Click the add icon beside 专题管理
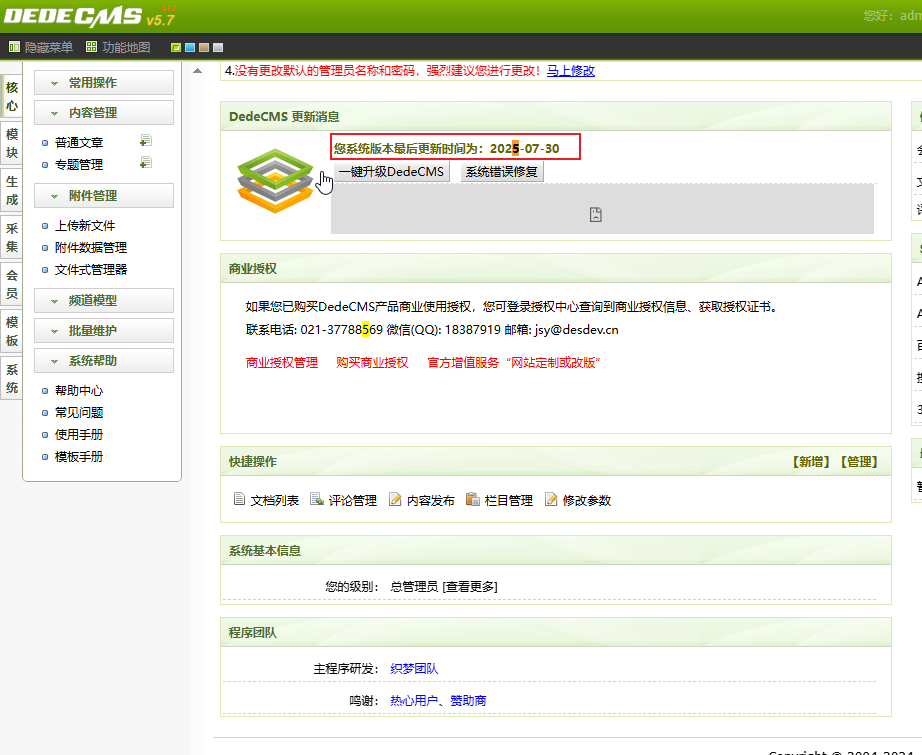Screen dimensions: 922x755 (146, 163)
